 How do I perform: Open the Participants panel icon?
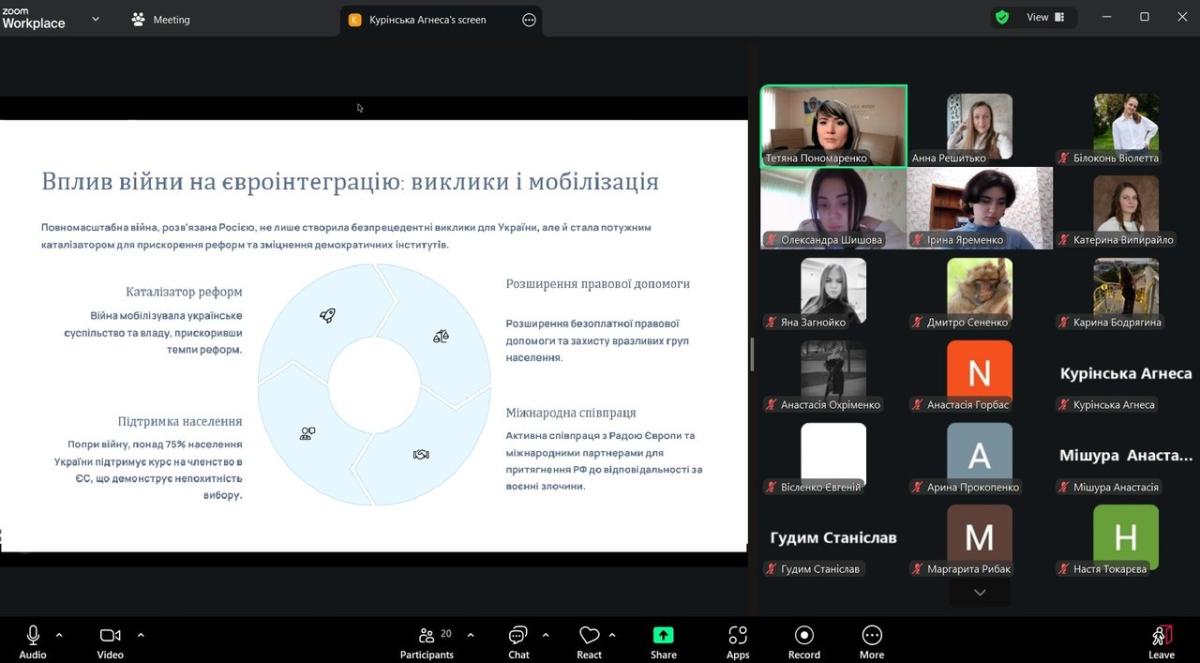pyautogui.click(x=427, y=636)
